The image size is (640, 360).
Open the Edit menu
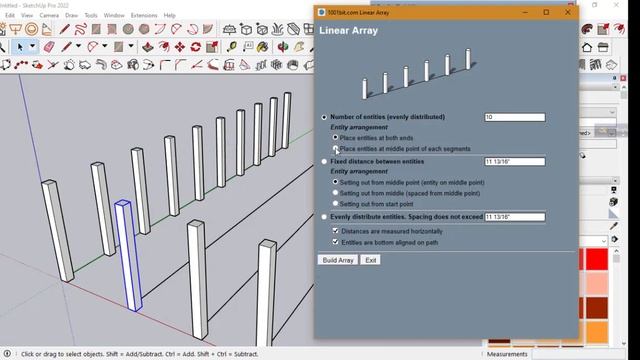click(x=10, y=15)
